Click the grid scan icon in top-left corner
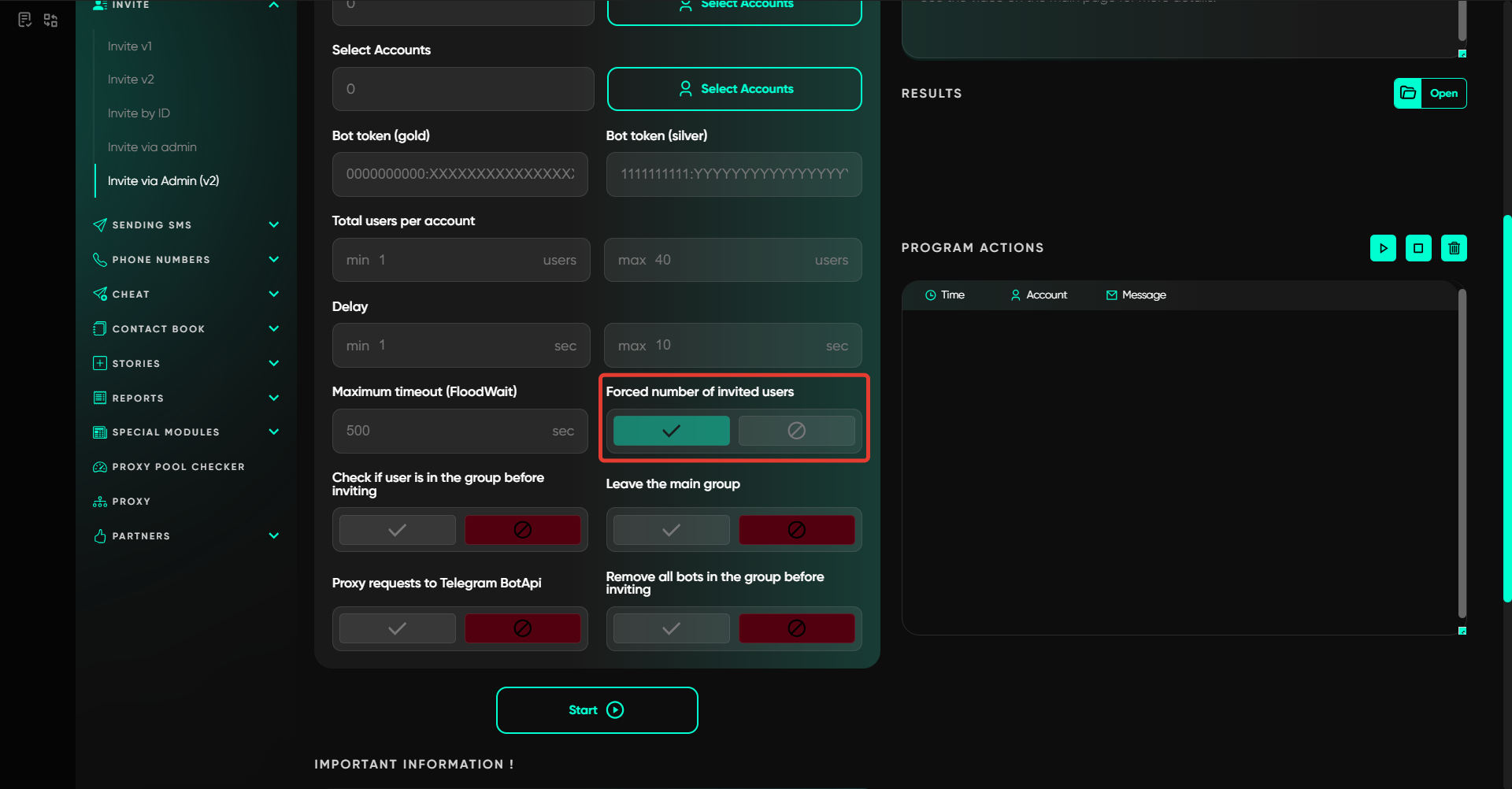 [x=50, y=20]
